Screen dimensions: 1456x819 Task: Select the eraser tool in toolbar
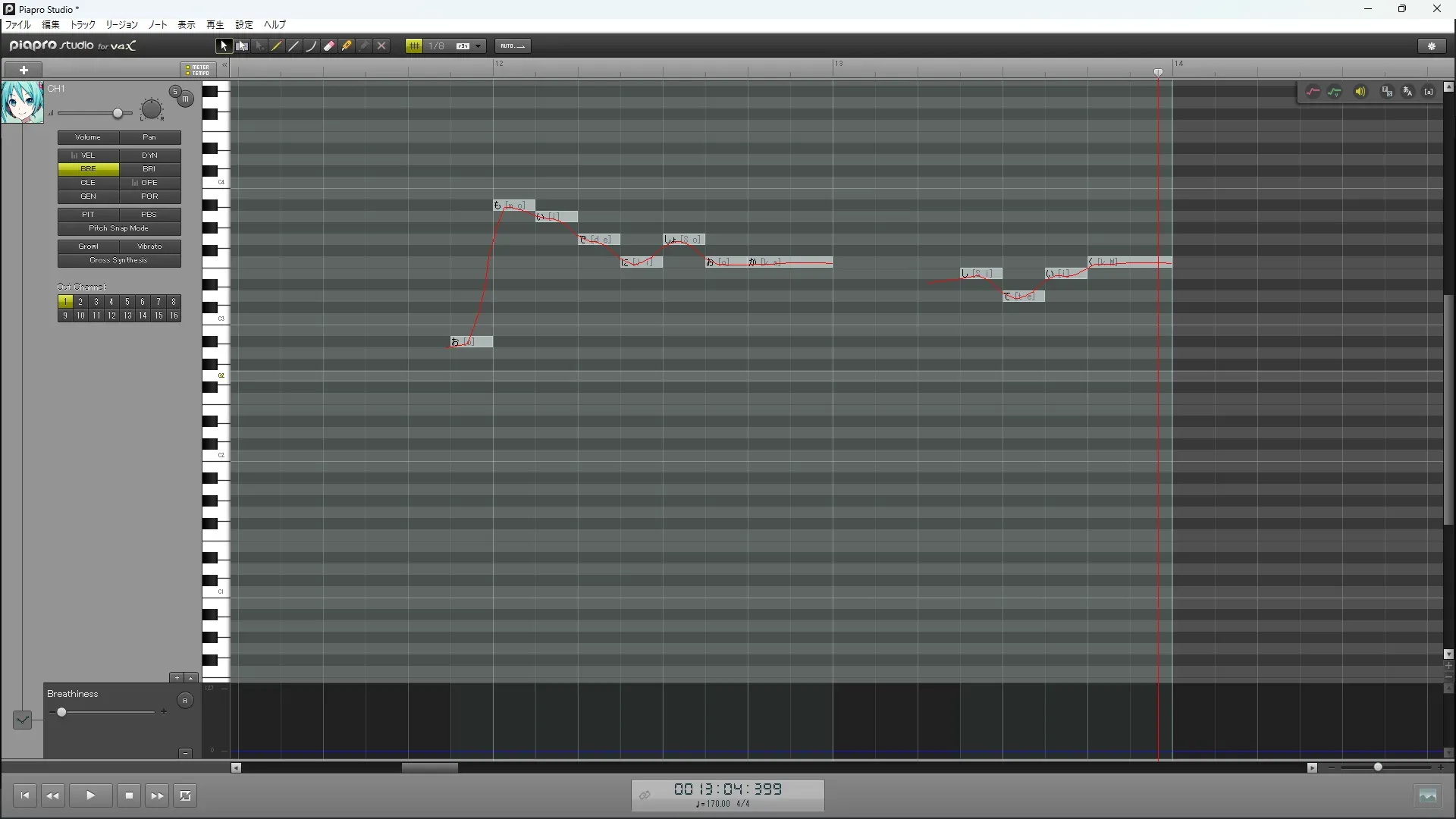[x=329, y=46]
